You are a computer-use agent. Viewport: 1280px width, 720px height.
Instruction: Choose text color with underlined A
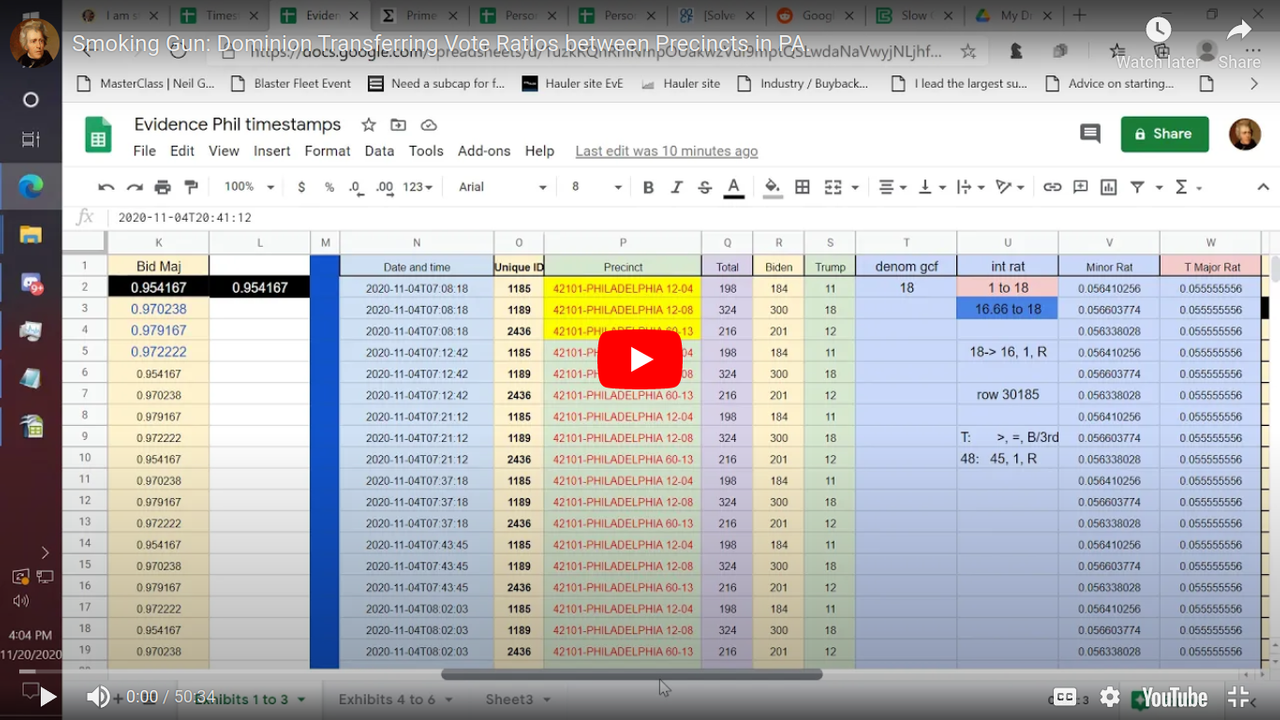(x=733, y=187)
